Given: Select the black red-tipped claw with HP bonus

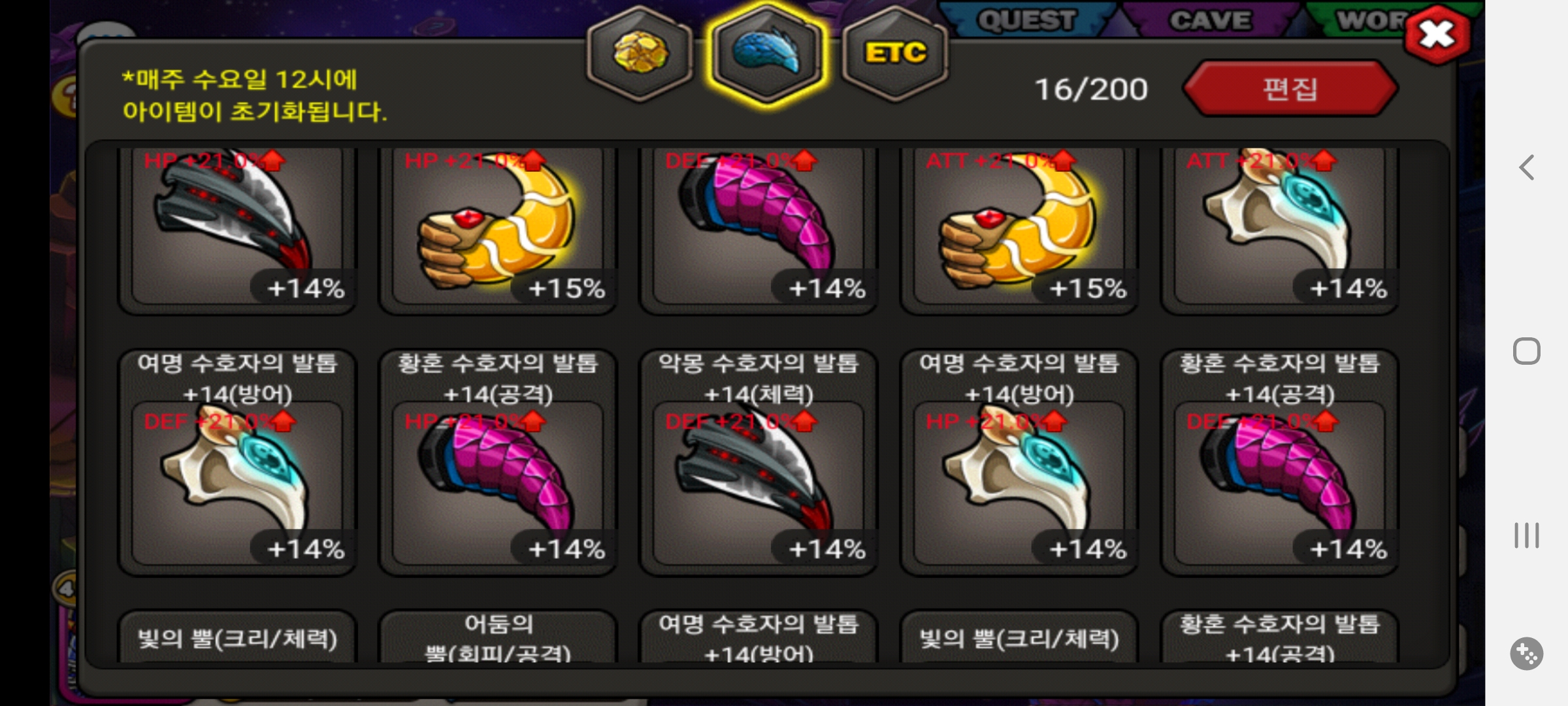Looking at the screenshot, I should 237,227.
